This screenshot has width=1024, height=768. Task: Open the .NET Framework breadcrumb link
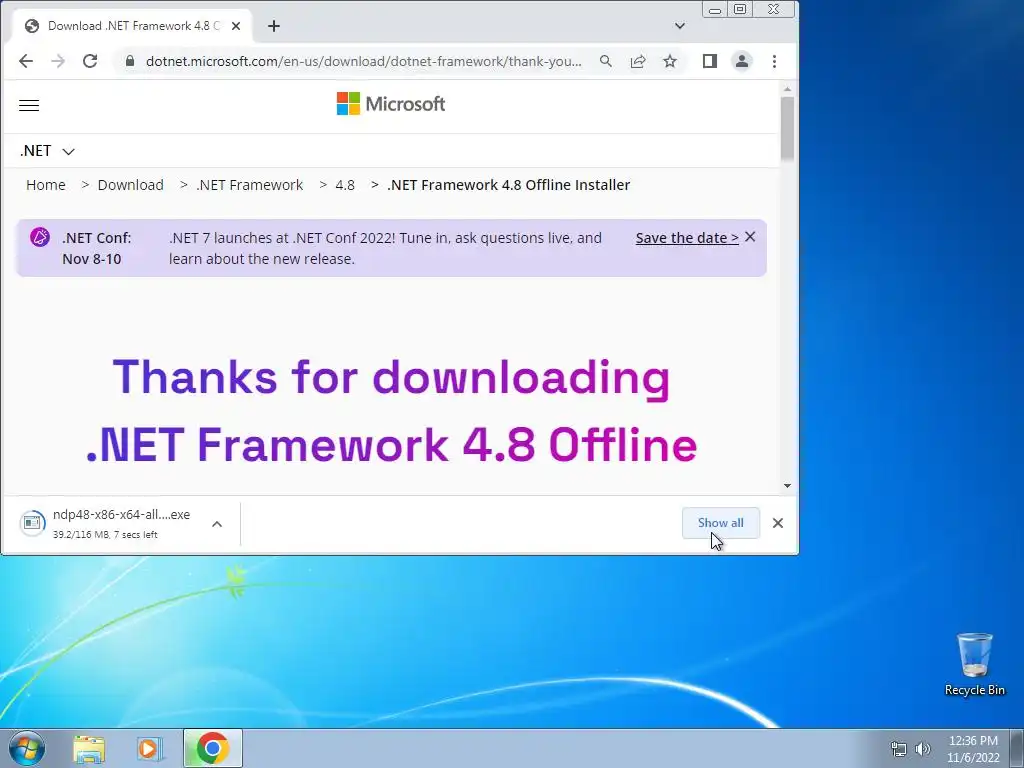249,185
